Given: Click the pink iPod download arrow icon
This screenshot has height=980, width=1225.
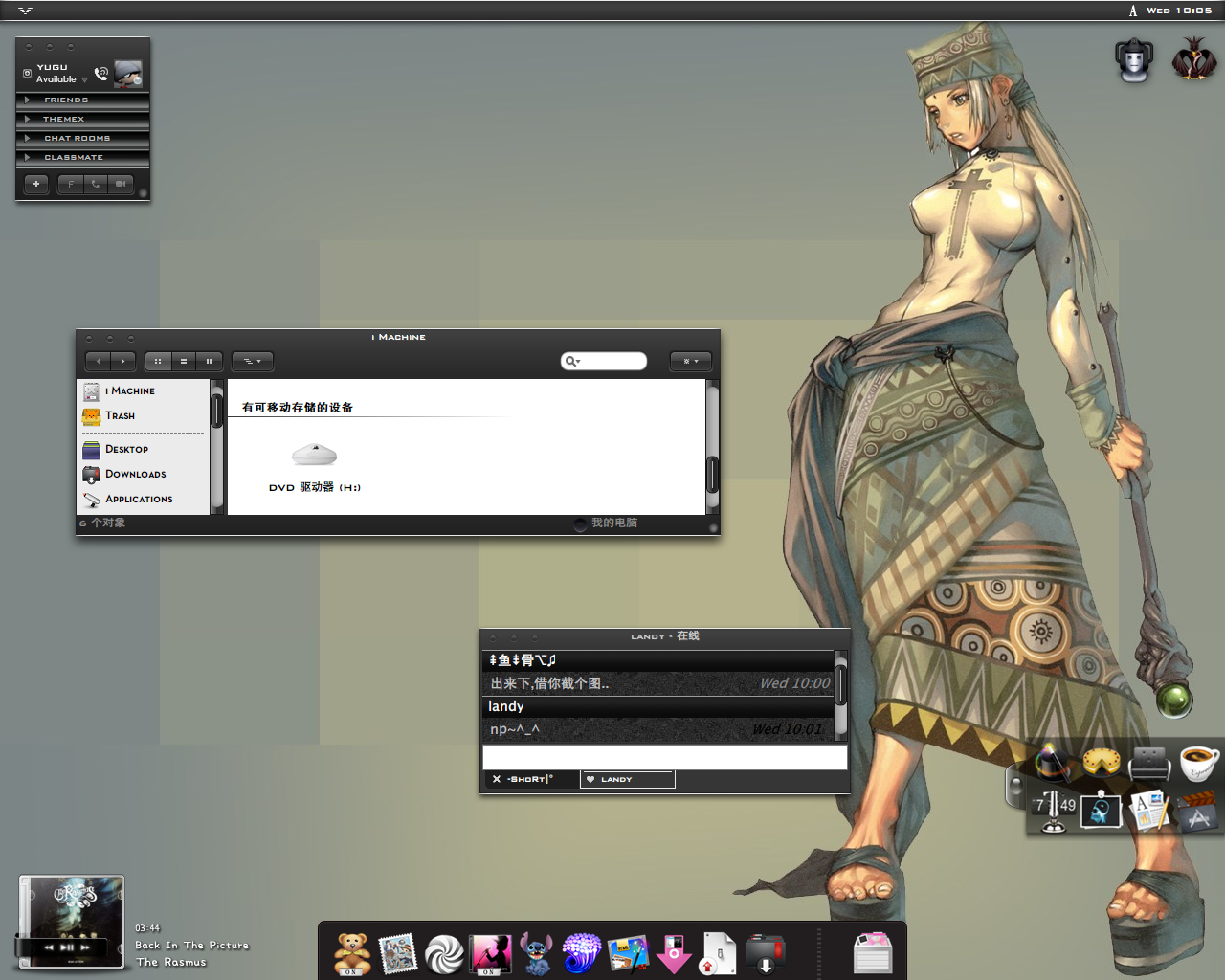Looking at the screenshot, I should pos(674,954).
